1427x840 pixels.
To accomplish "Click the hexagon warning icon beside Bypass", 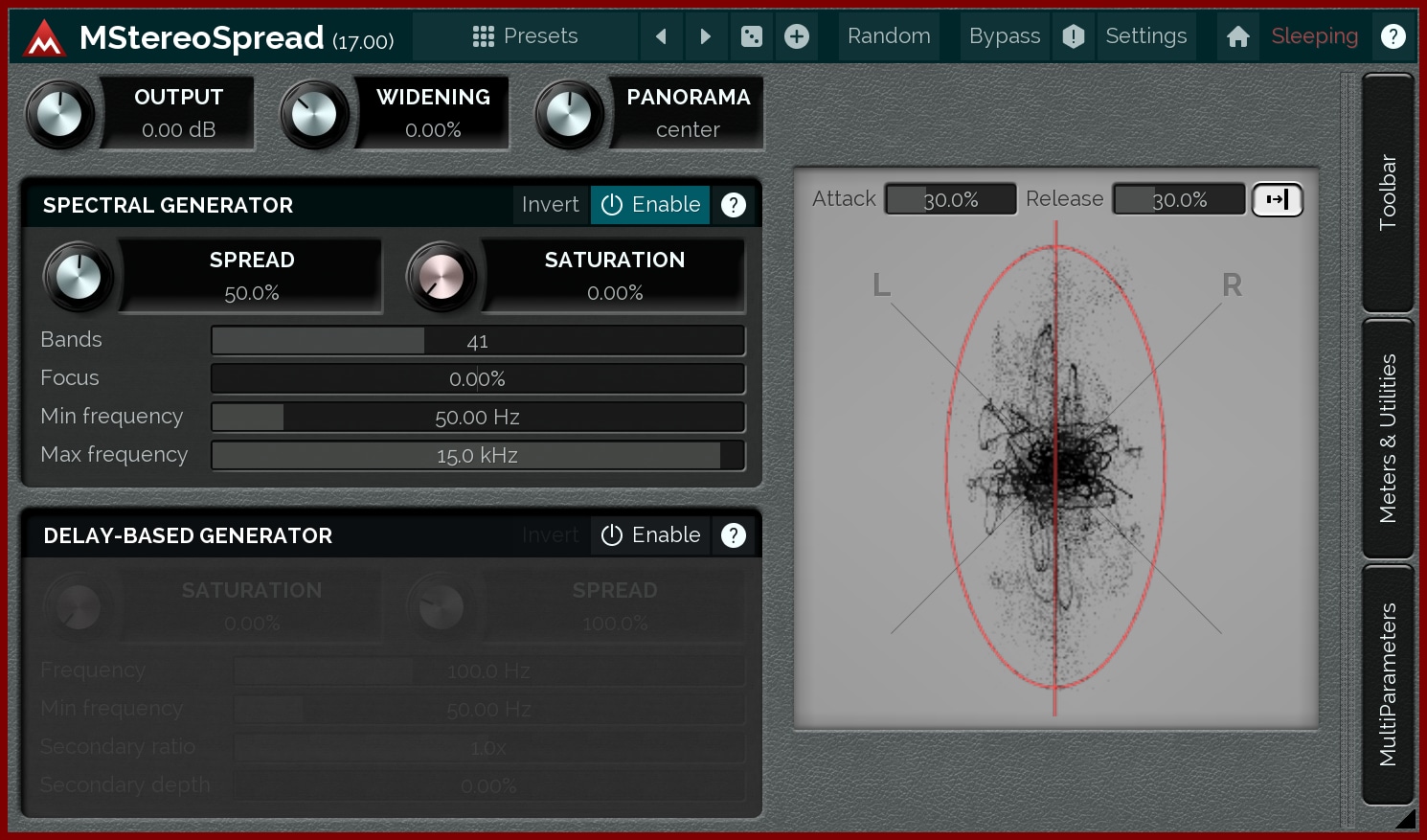I will (1074, 36).
